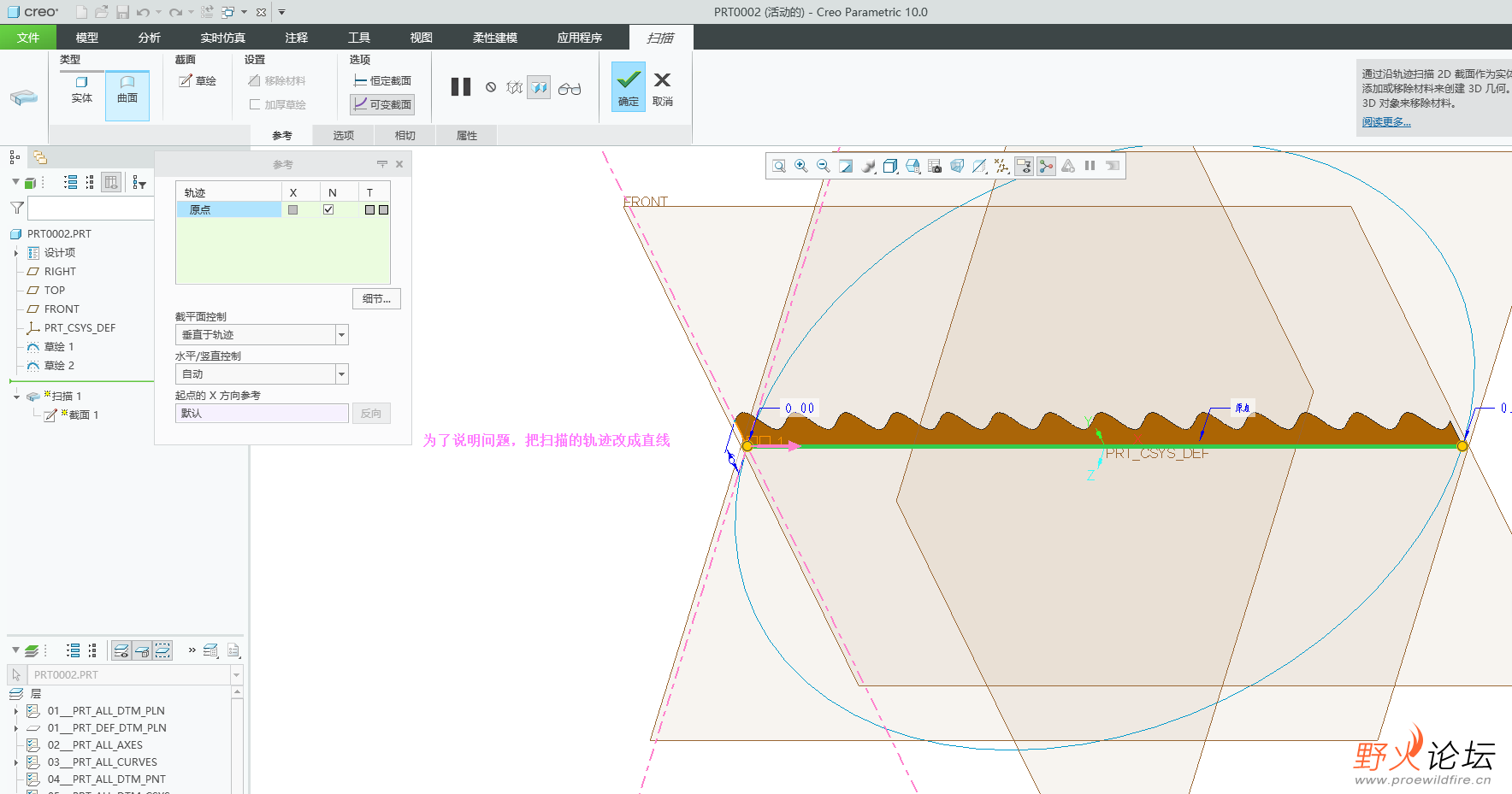Select the 原点 trajectory row
Image resolution: width=1512 pixels, height=794 pixels.
(x=229, y=209)
